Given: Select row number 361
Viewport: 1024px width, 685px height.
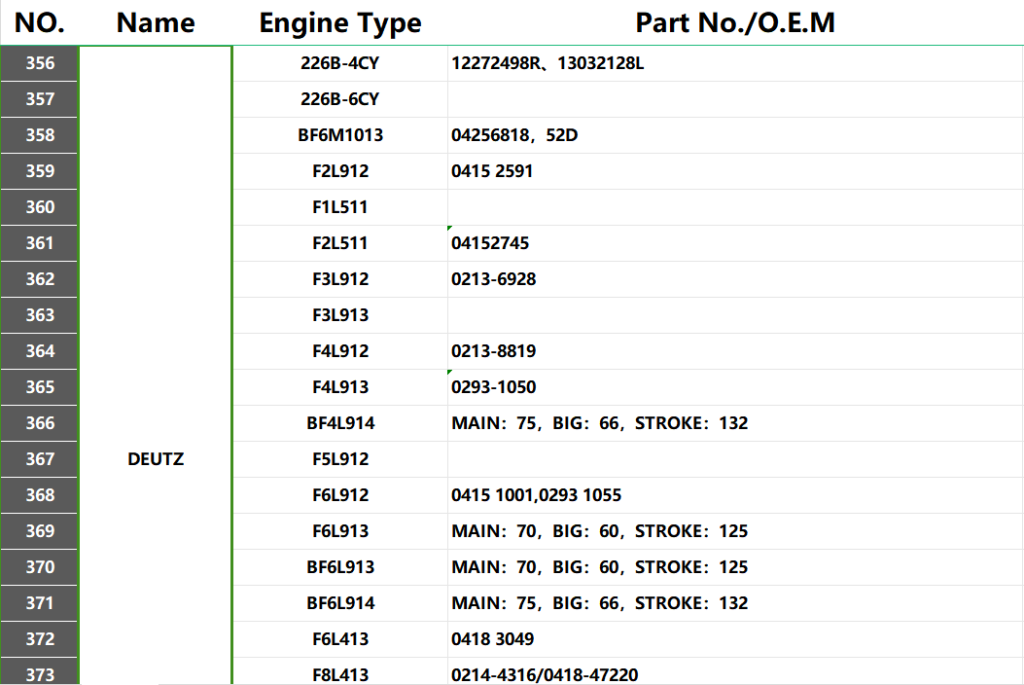Looking at the screenshot, I should [40, 243].
